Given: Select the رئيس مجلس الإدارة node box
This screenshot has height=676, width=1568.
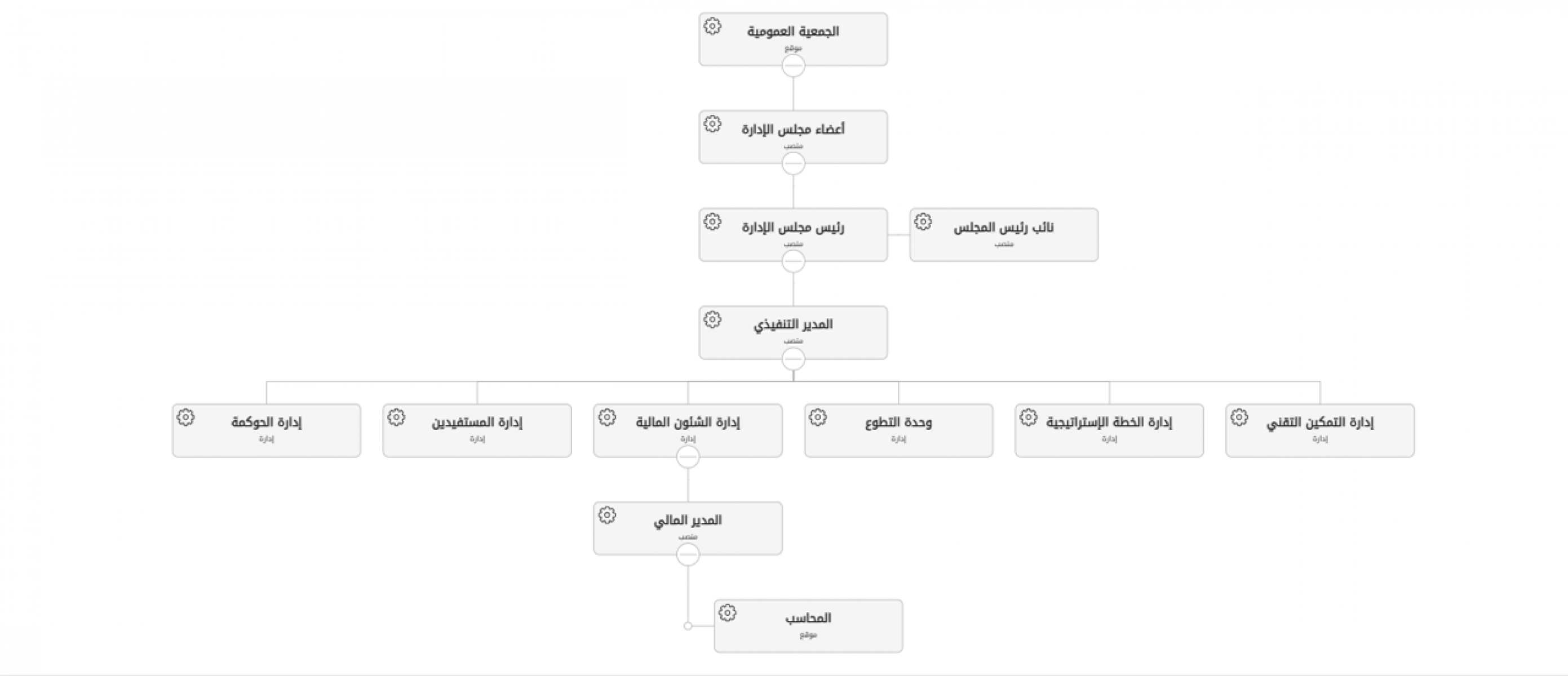Looking at the screenshot, I should (793, 235).
